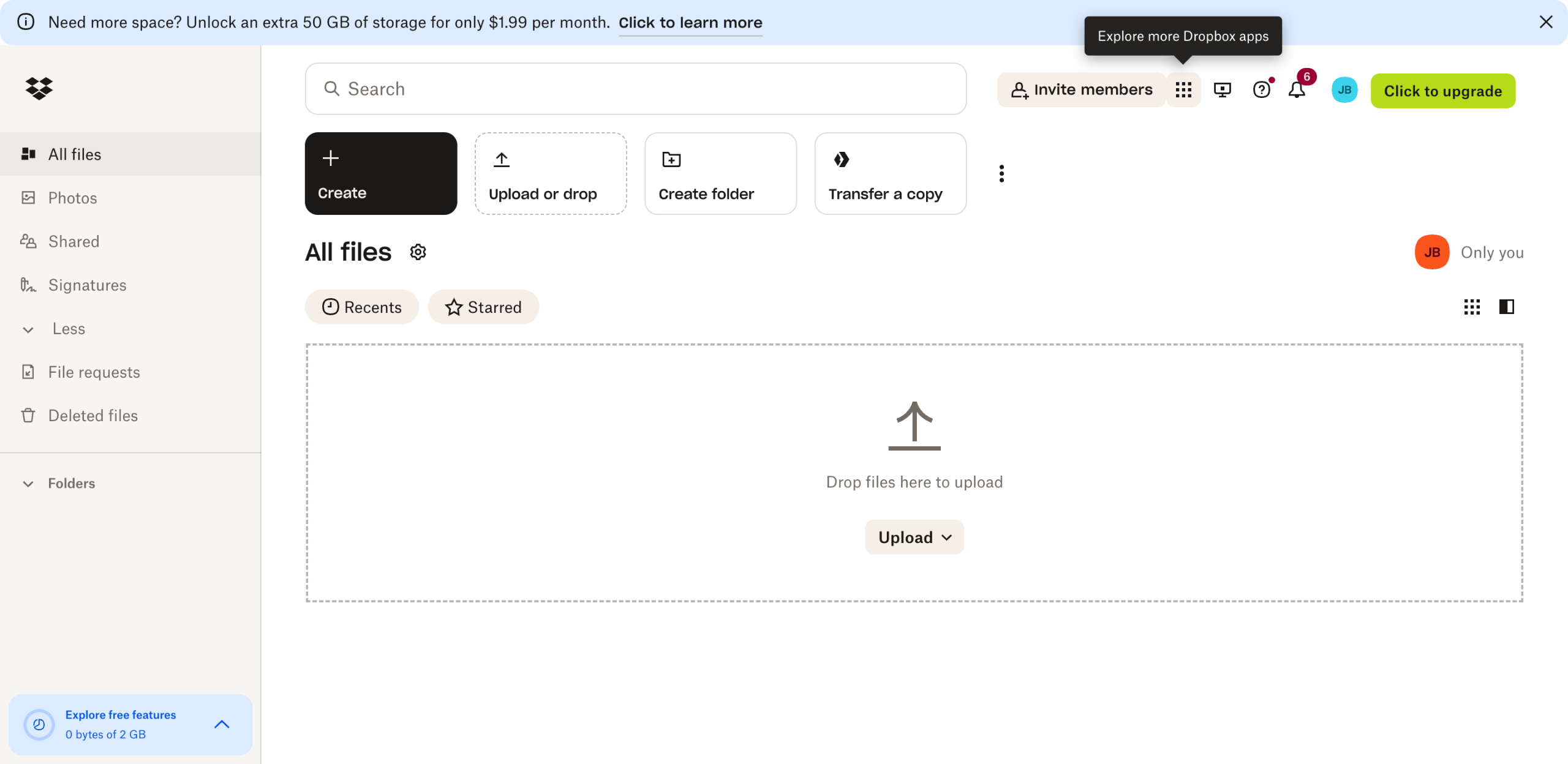The width and height of the screenshot is (1568, 764).
Task: Switch to grid view layout
Action: tap(1472, 307)
